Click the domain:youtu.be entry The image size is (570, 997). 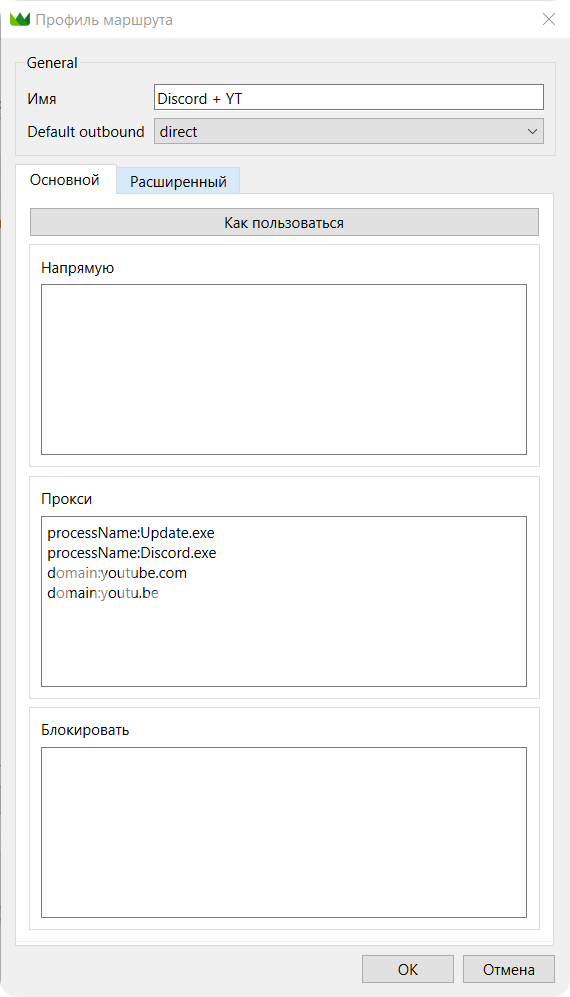[102, 594]
